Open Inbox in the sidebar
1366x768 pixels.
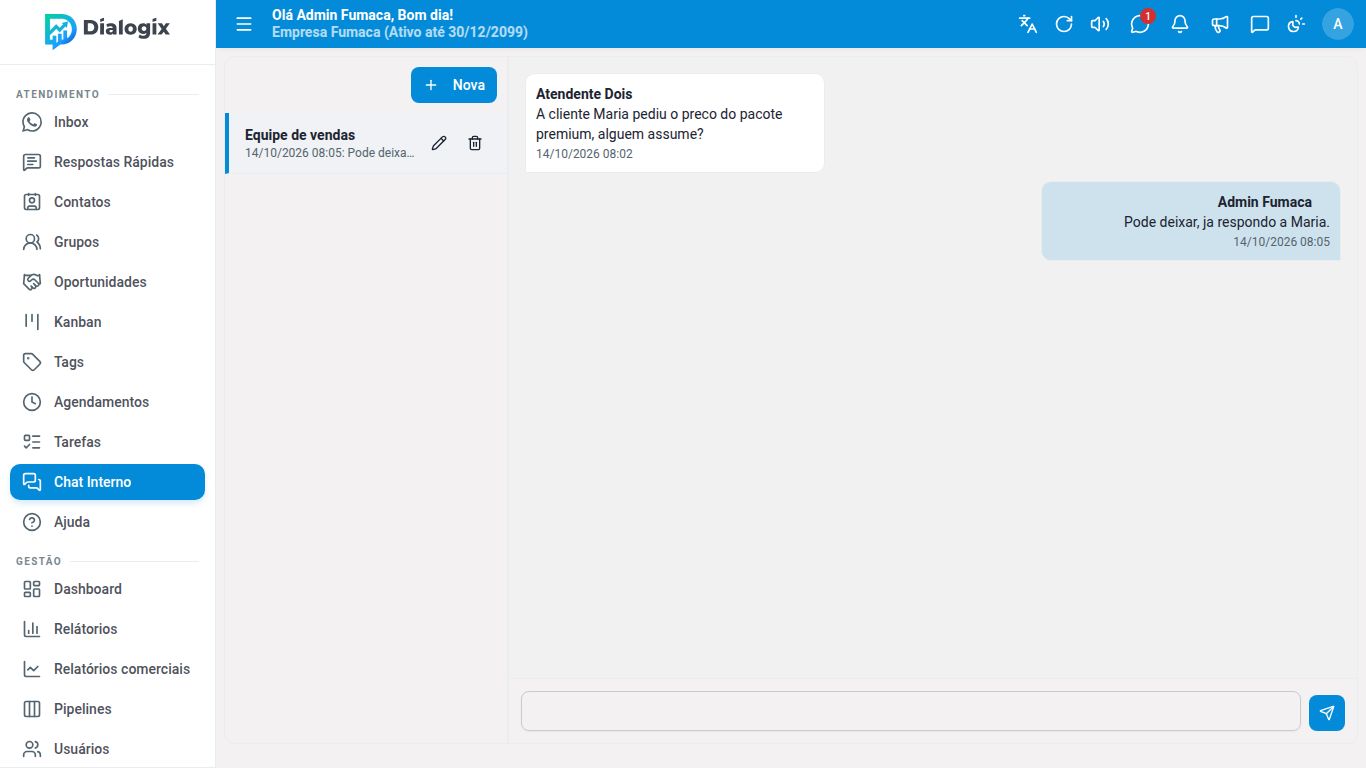pyautogui.click(x=107, y=122)
